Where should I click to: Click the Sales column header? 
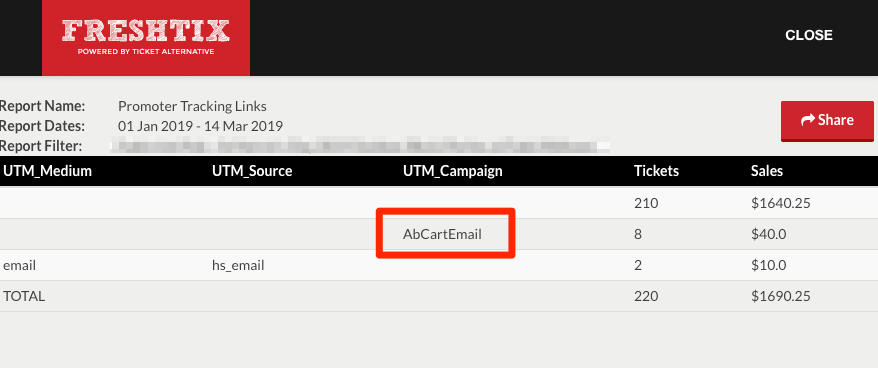click(767, 171)
